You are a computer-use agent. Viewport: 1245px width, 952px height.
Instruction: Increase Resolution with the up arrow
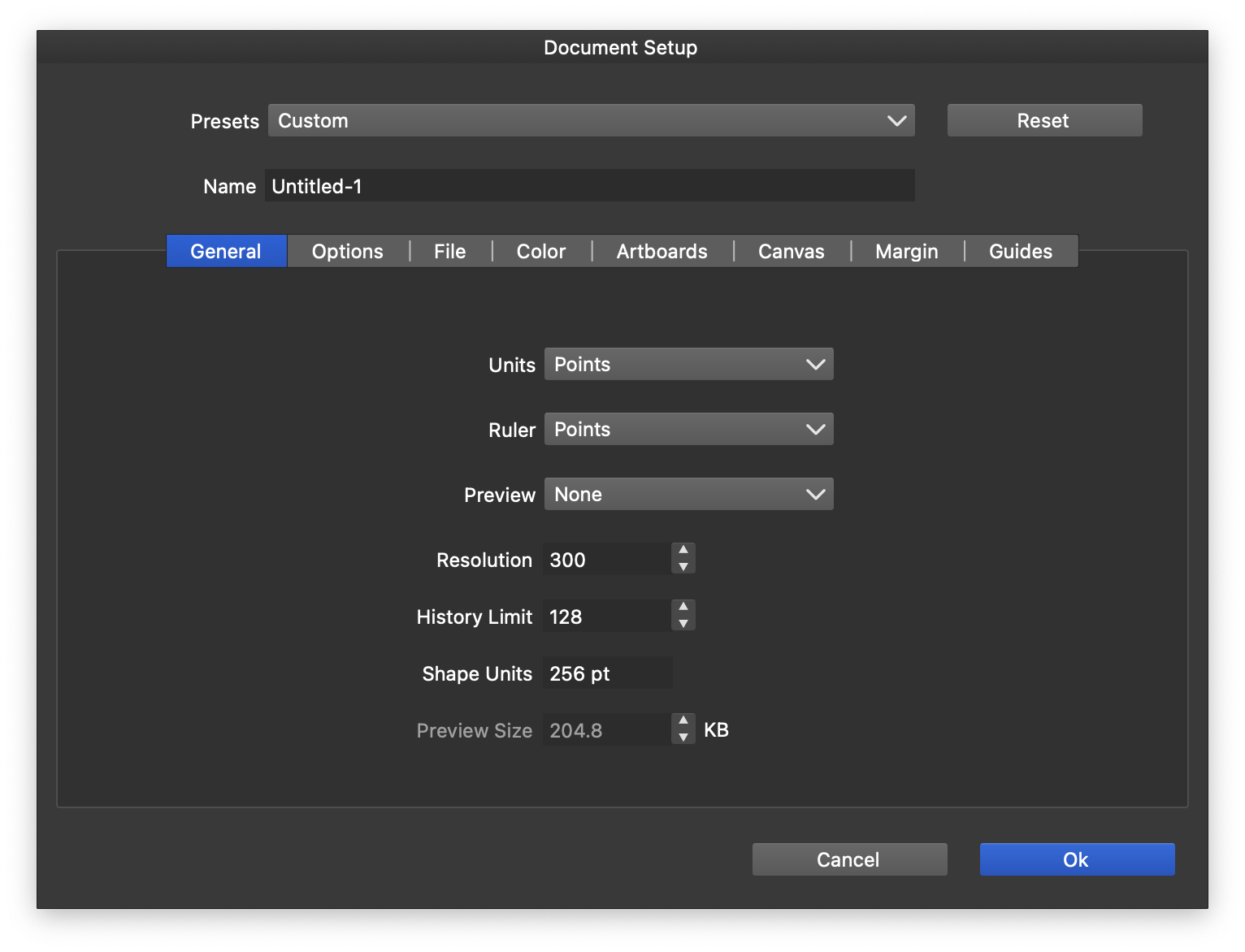tap(683, 550)
